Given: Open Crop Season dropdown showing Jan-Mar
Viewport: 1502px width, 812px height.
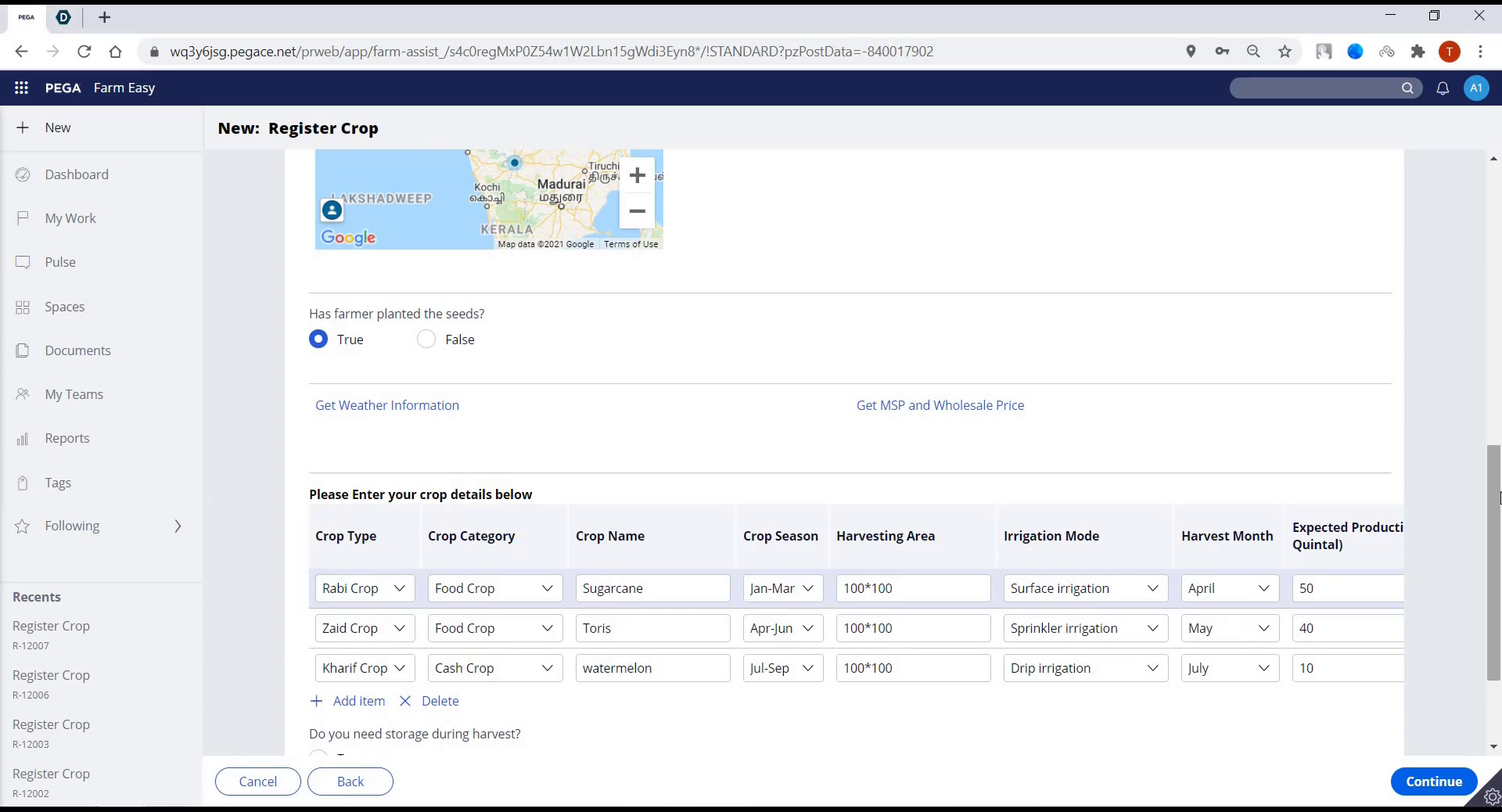Looking at the screenshot, I should (783, 588).
